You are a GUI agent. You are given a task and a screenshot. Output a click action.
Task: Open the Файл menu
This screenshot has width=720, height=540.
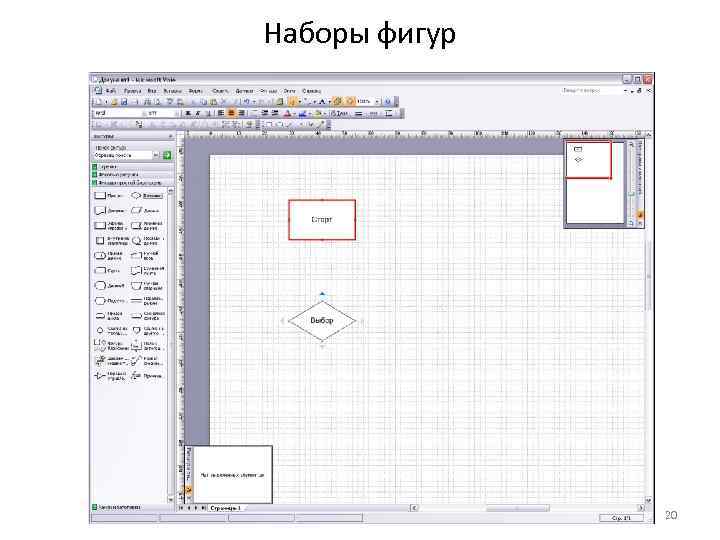[x=111, y=91]
